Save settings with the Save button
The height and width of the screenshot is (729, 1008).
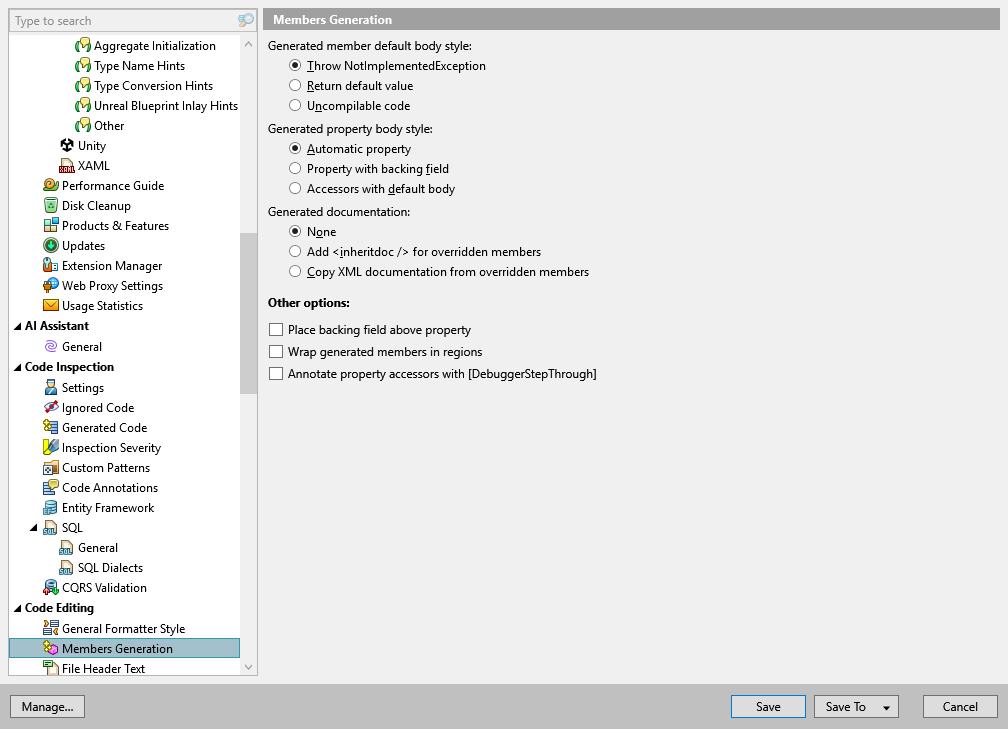tap(768, 706)
